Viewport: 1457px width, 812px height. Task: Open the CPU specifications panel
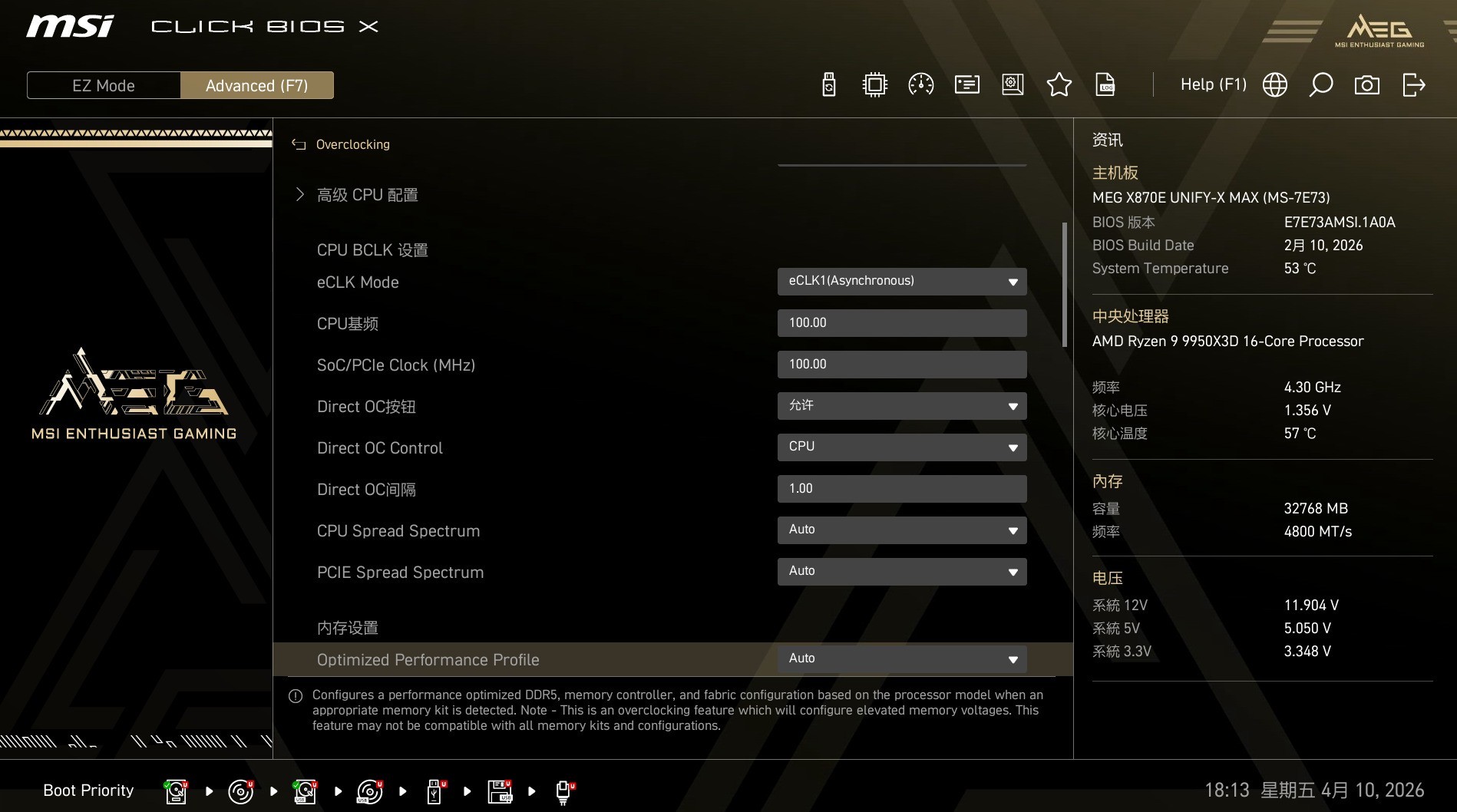873,84
